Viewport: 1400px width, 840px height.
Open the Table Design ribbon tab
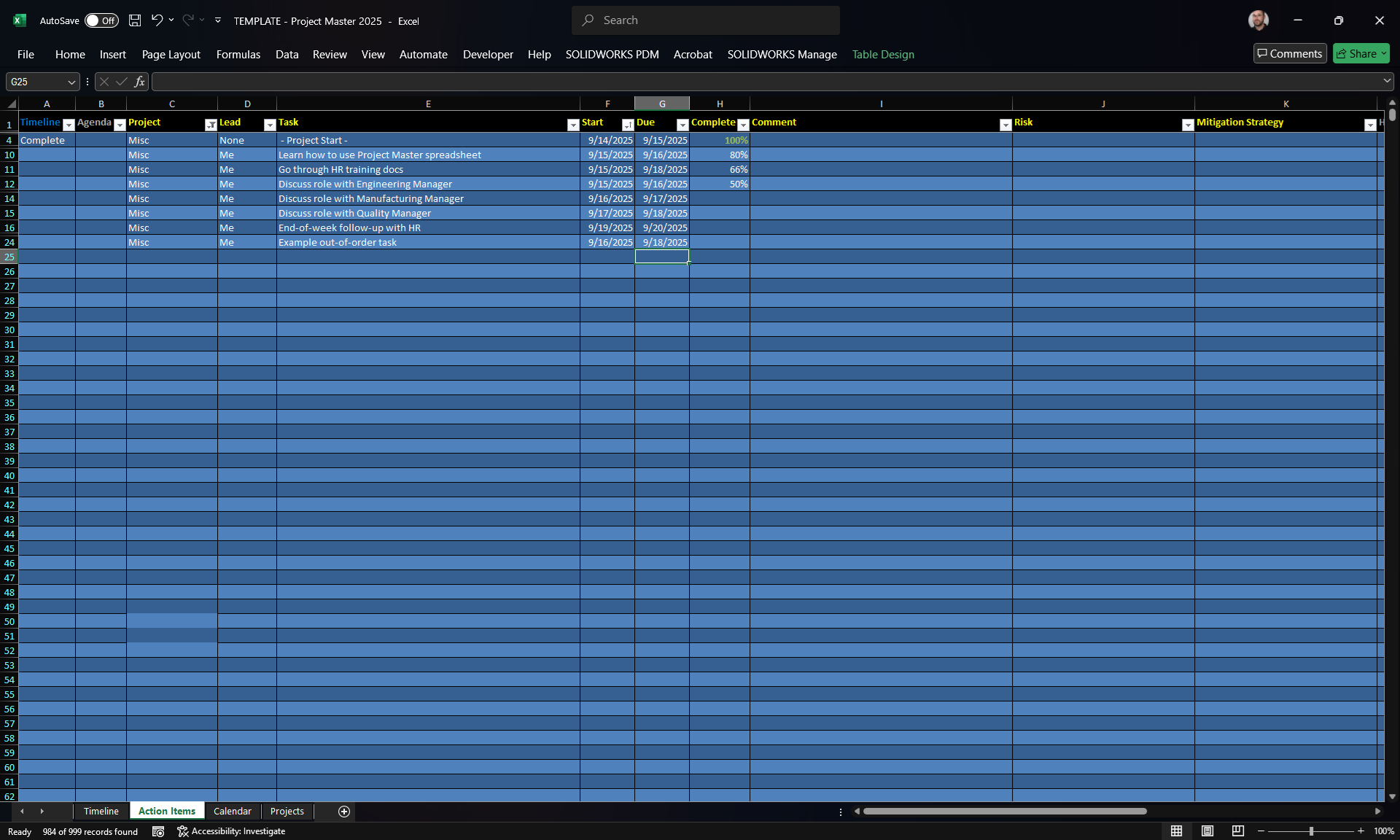click(883, 54)
